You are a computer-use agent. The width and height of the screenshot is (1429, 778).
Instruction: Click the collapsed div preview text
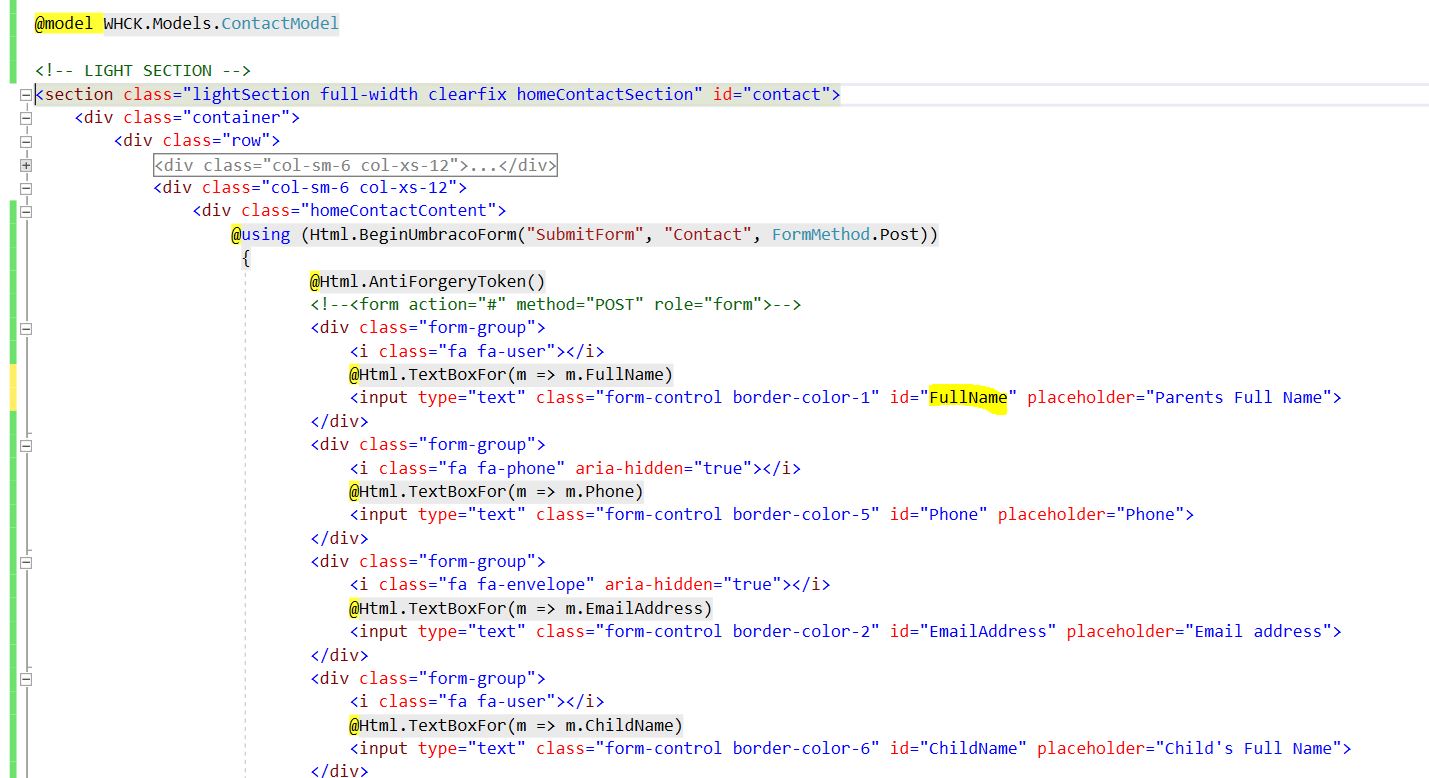pos(353,165)
